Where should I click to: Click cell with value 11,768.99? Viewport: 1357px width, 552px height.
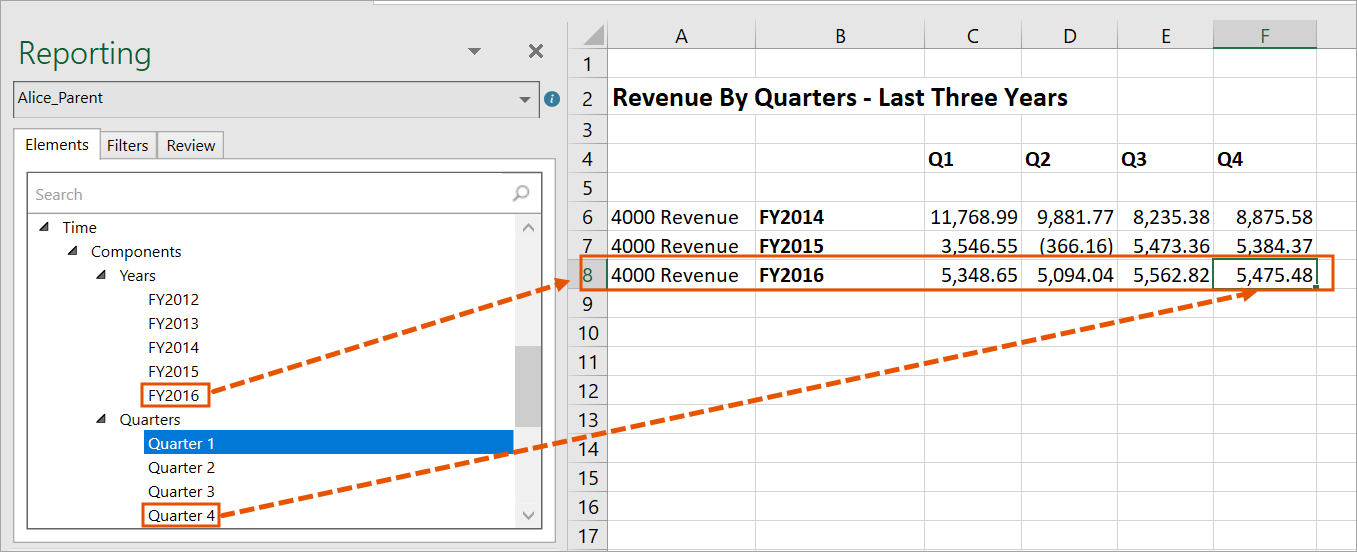(x=972, y=217)
